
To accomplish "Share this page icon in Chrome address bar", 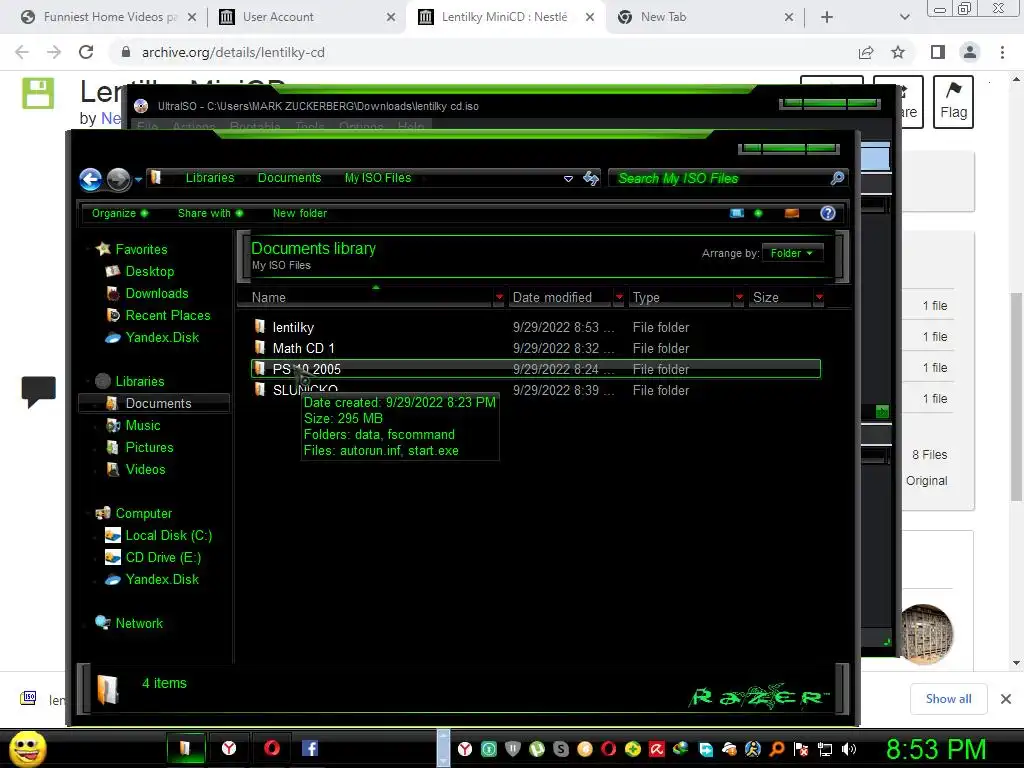I will 866,52.
